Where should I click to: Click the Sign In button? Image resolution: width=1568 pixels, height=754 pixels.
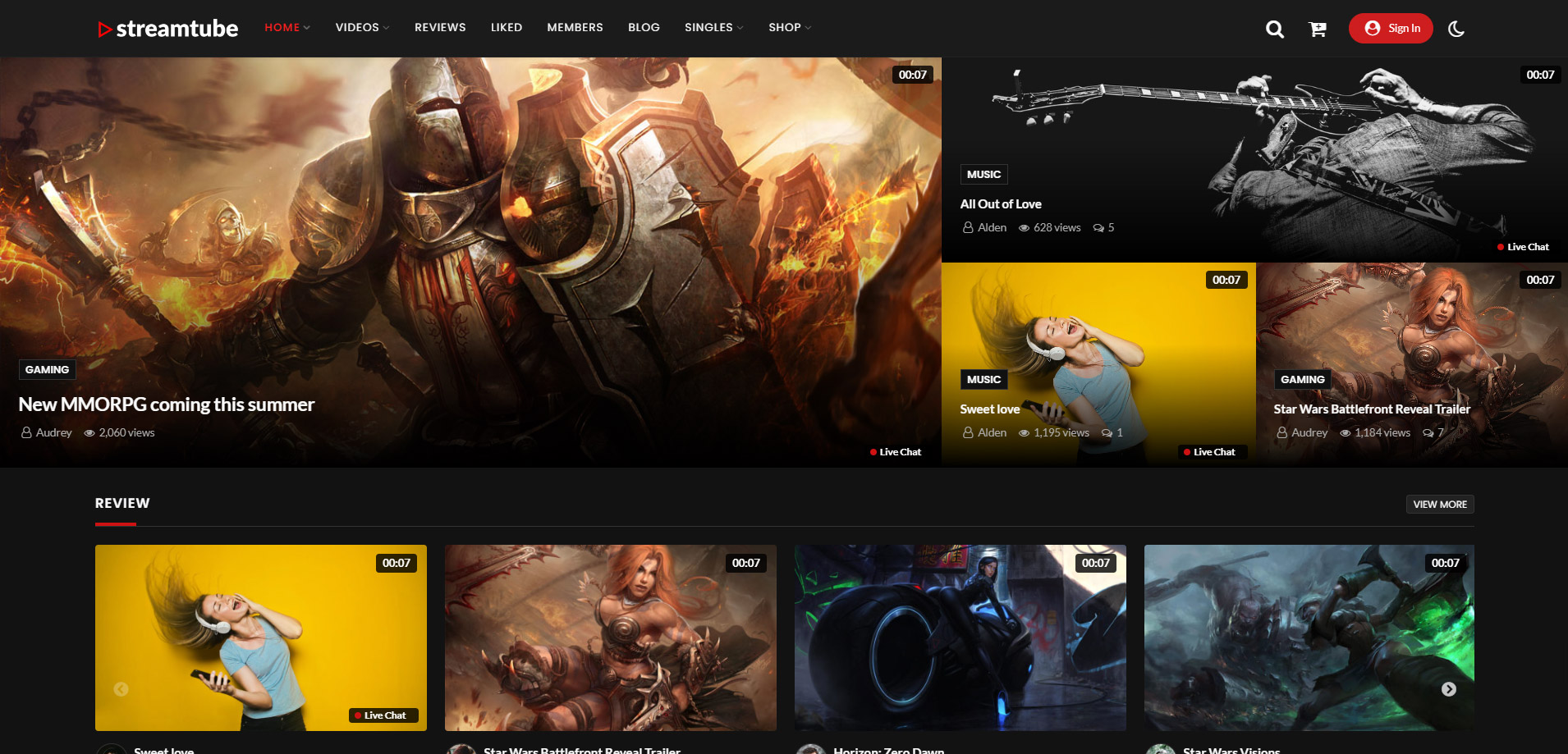point(1391,29)
